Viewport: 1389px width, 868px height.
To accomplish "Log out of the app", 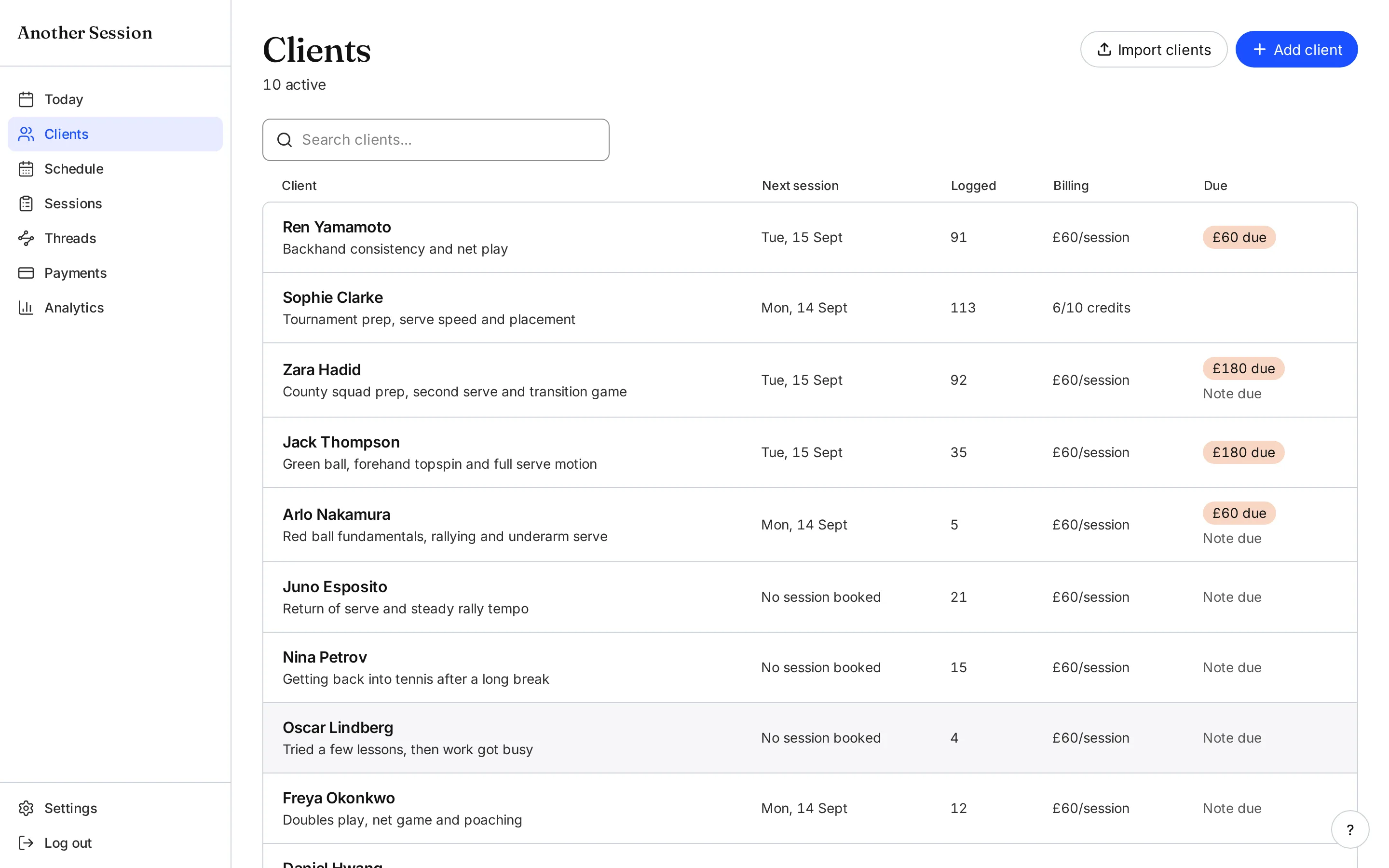I will point(115,843).
